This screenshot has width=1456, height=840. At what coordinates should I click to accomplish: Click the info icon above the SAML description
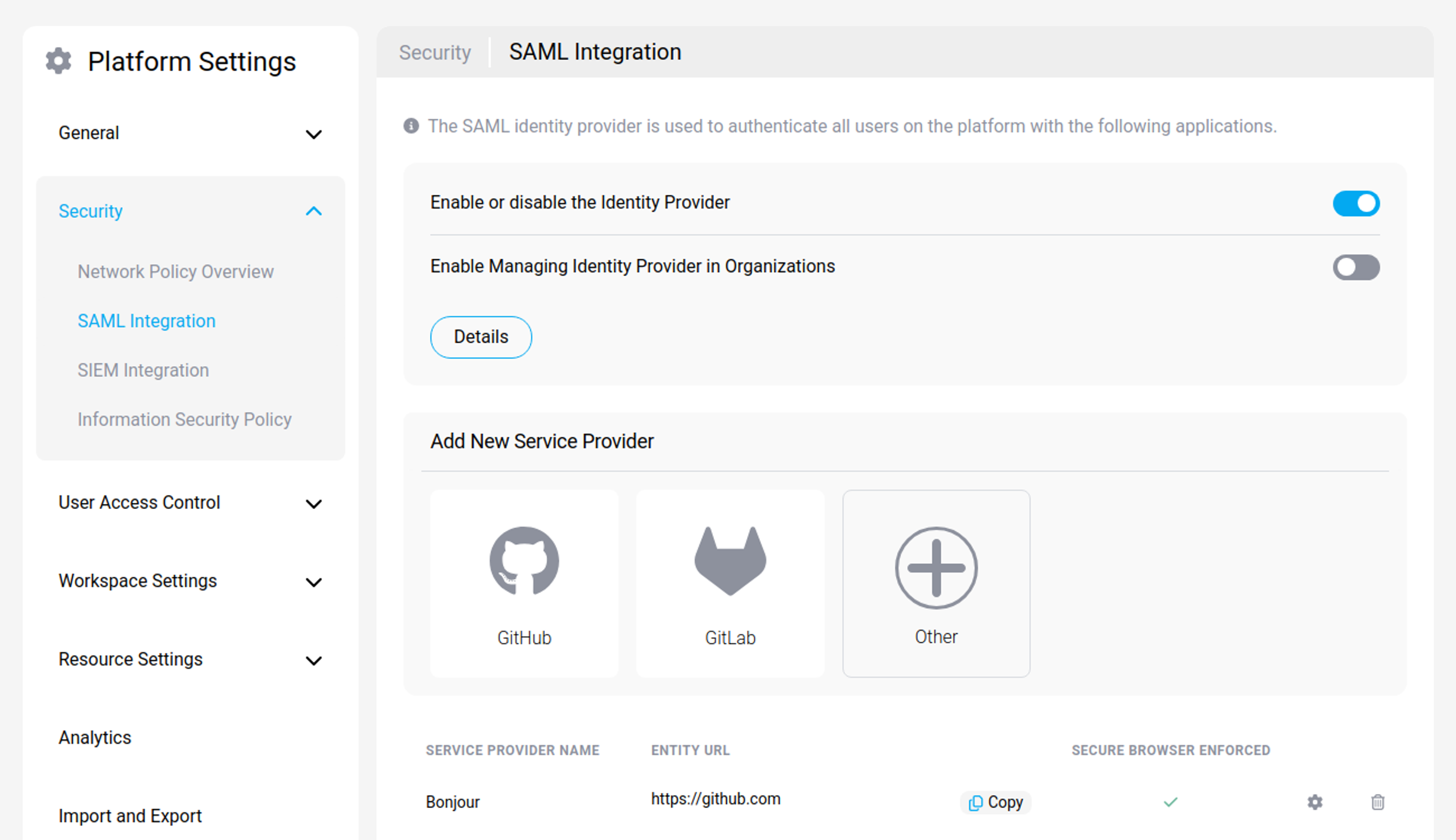pos(410,126)
